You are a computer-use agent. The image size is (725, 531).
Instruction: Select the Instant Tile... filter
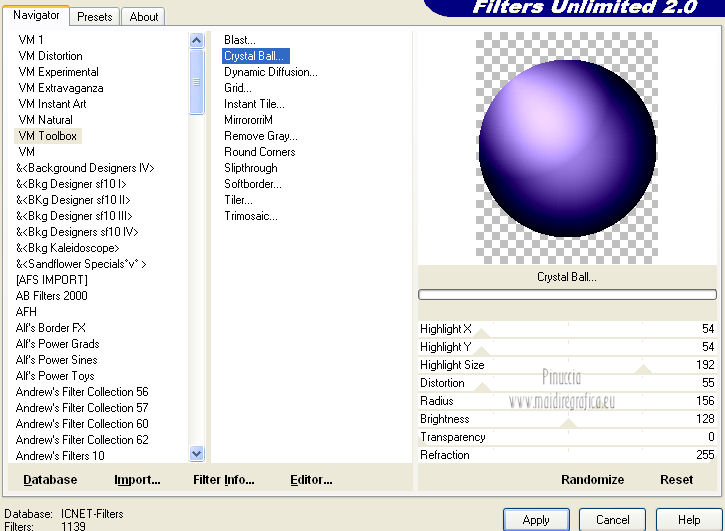tap(254, 104)
